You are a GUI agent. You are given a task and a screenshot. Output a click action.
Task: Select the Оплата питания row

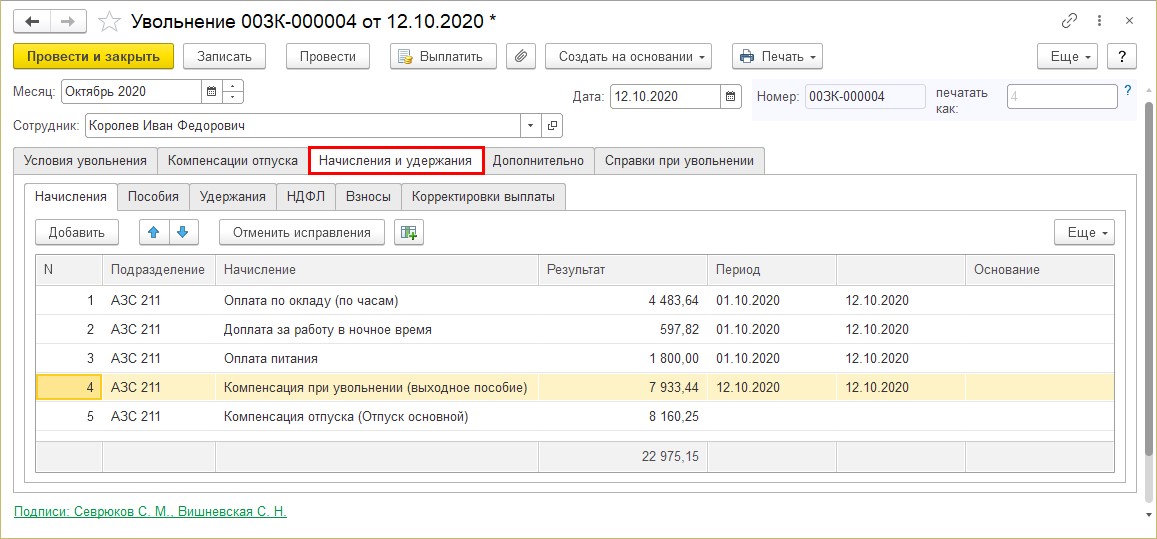coord(575,358)
